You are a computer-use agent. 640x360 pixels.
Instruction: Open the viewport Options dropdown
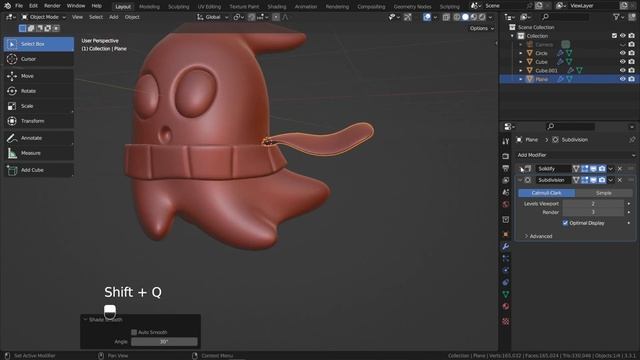482,29
